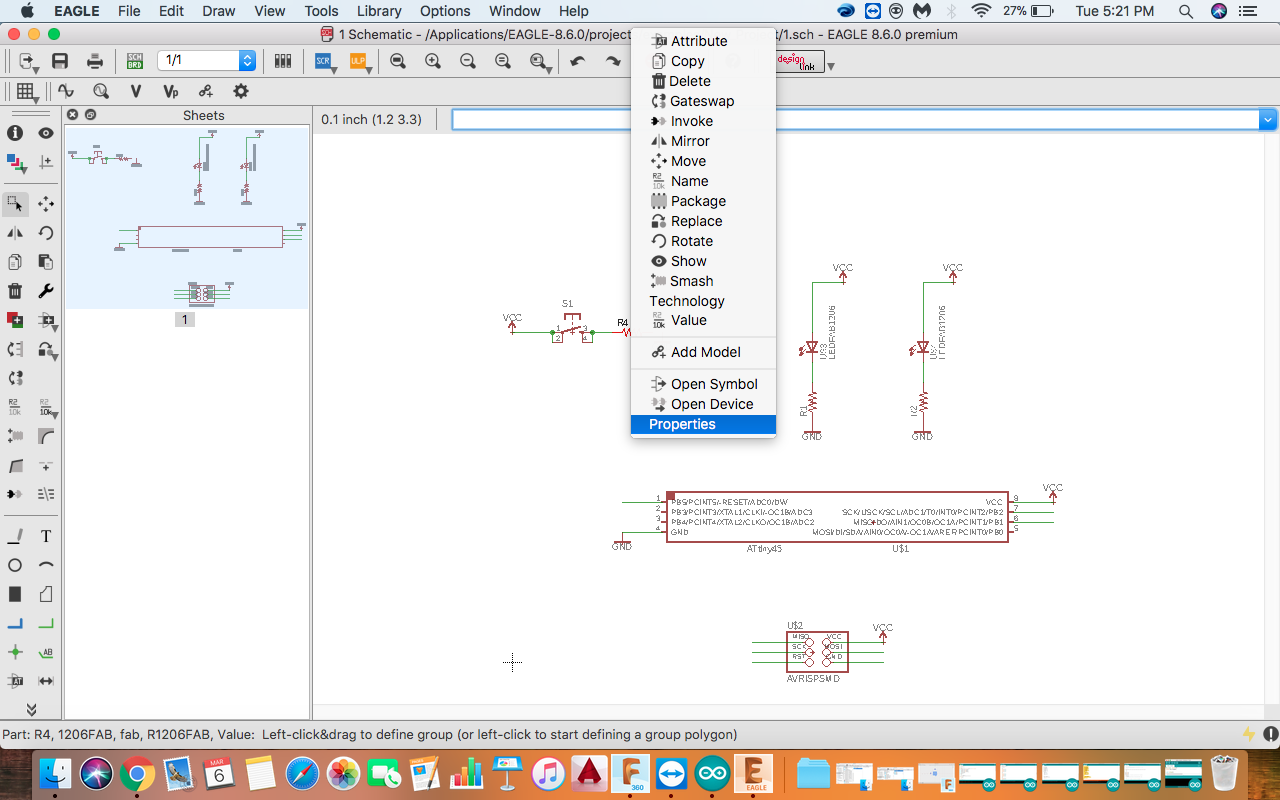Click the Redo arrow icon

[x=612, y=61]
